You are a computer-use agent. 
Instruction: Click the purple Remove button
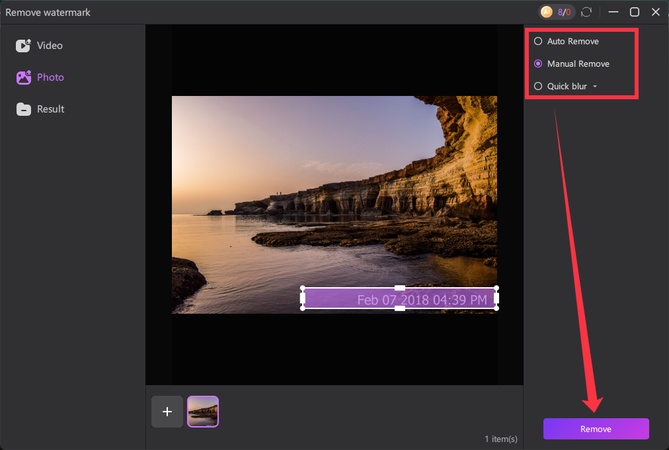(x=596, y=429)
